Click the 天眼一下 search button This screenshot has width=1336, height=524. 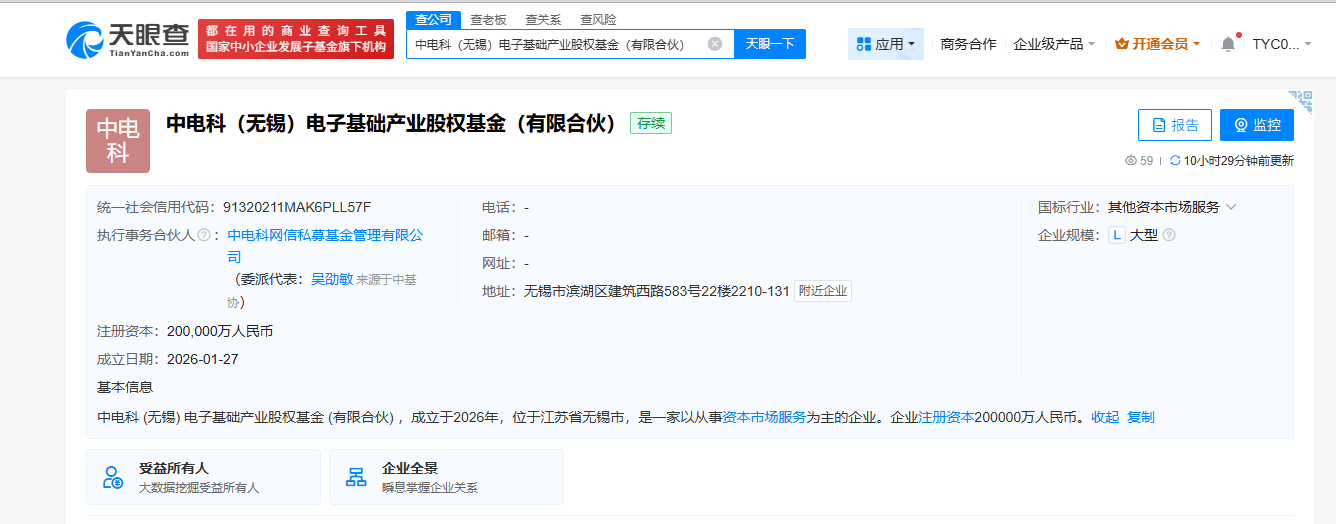770,44
